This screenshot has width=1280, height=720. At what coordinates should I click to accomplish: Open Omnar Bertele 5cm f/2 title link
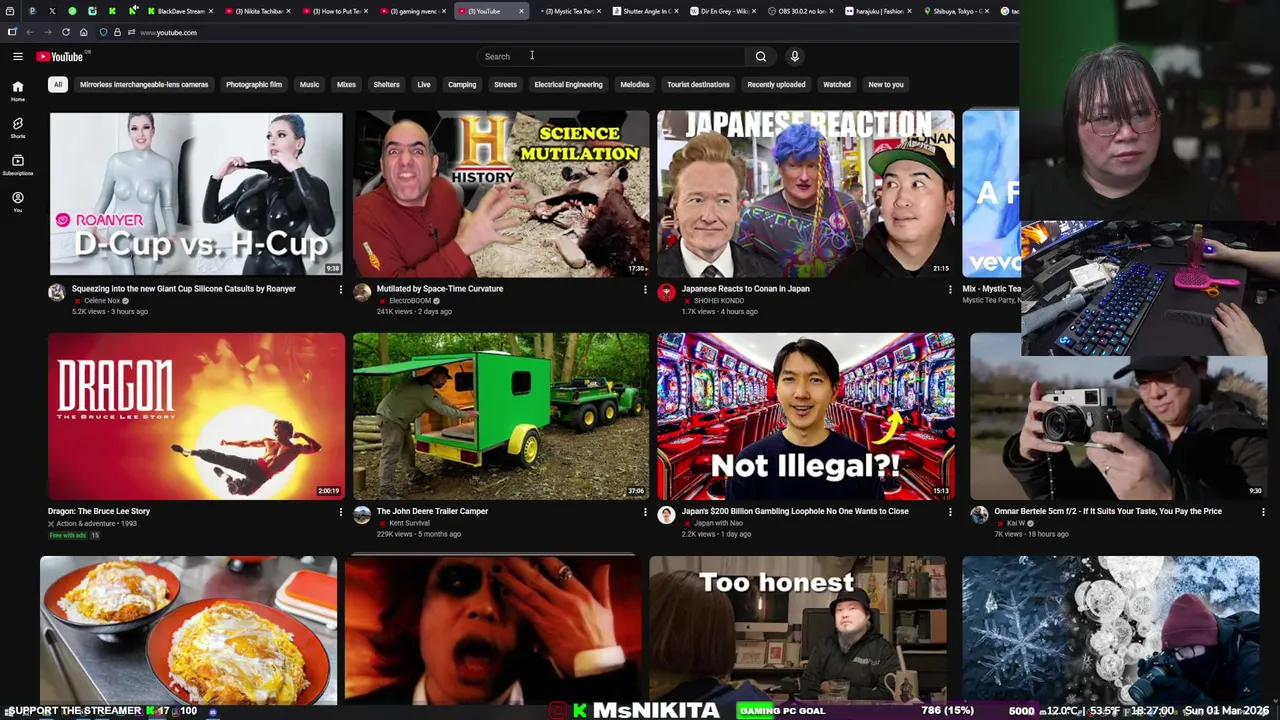[1108, 511]
